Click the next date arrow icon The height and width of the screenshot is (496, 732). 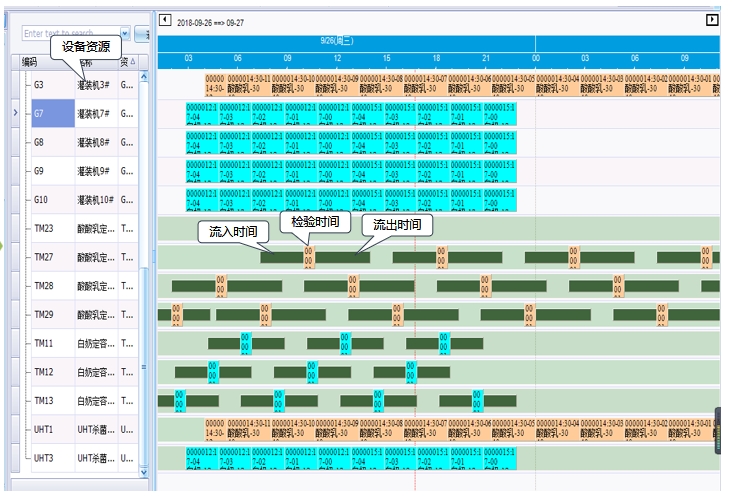[x=712, y=20]
